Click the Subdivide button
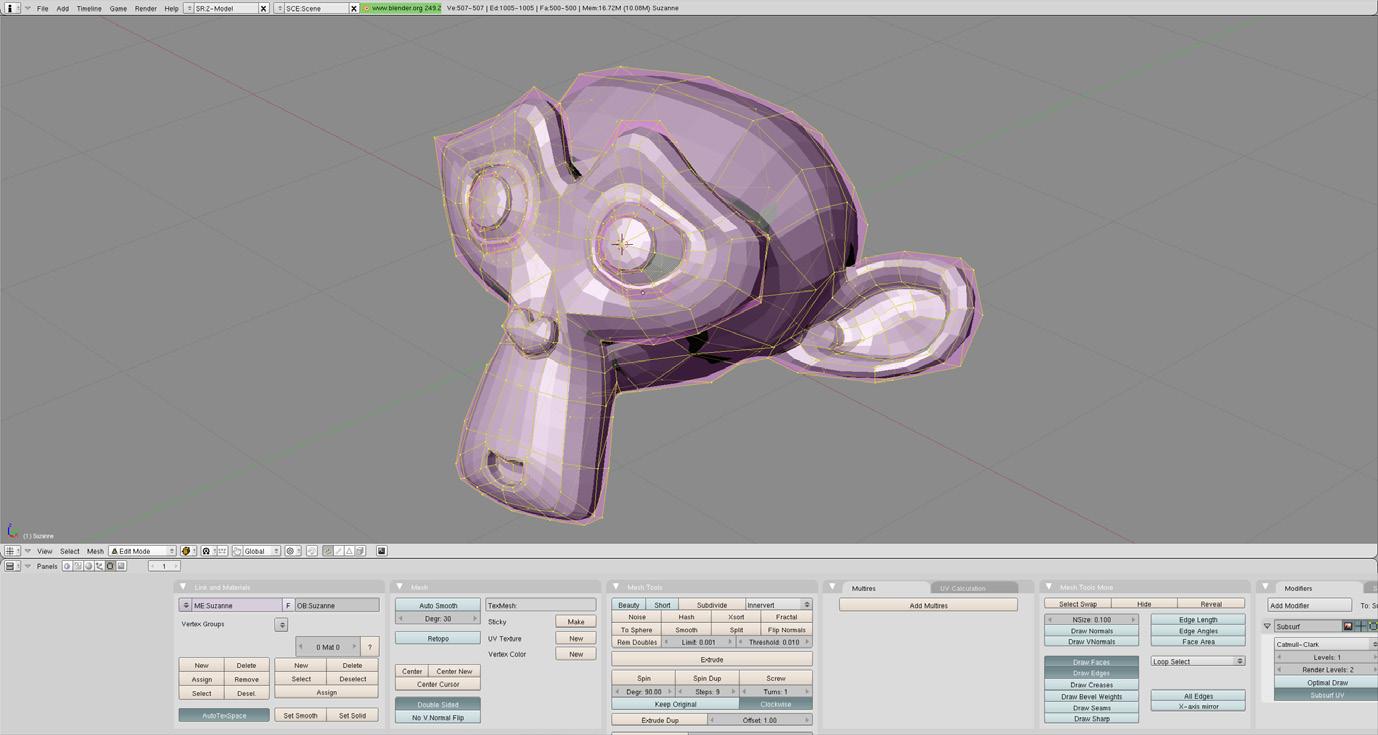 point(712,605)
